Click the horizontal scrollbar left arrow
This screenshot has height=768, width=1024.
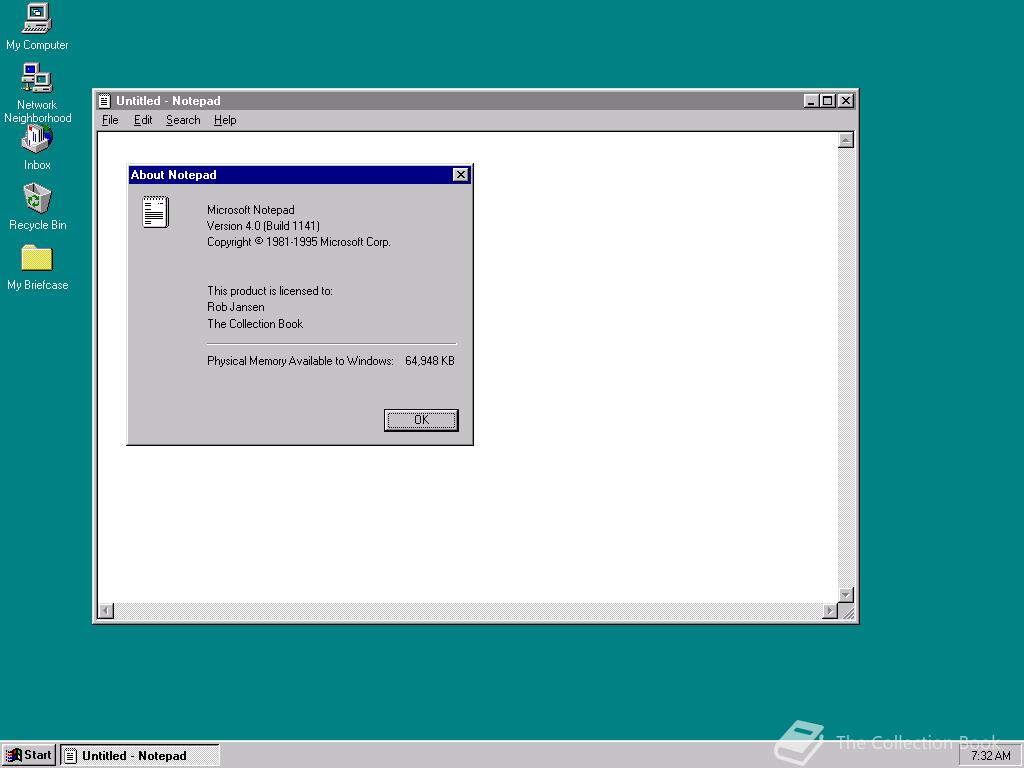(106, 611)
